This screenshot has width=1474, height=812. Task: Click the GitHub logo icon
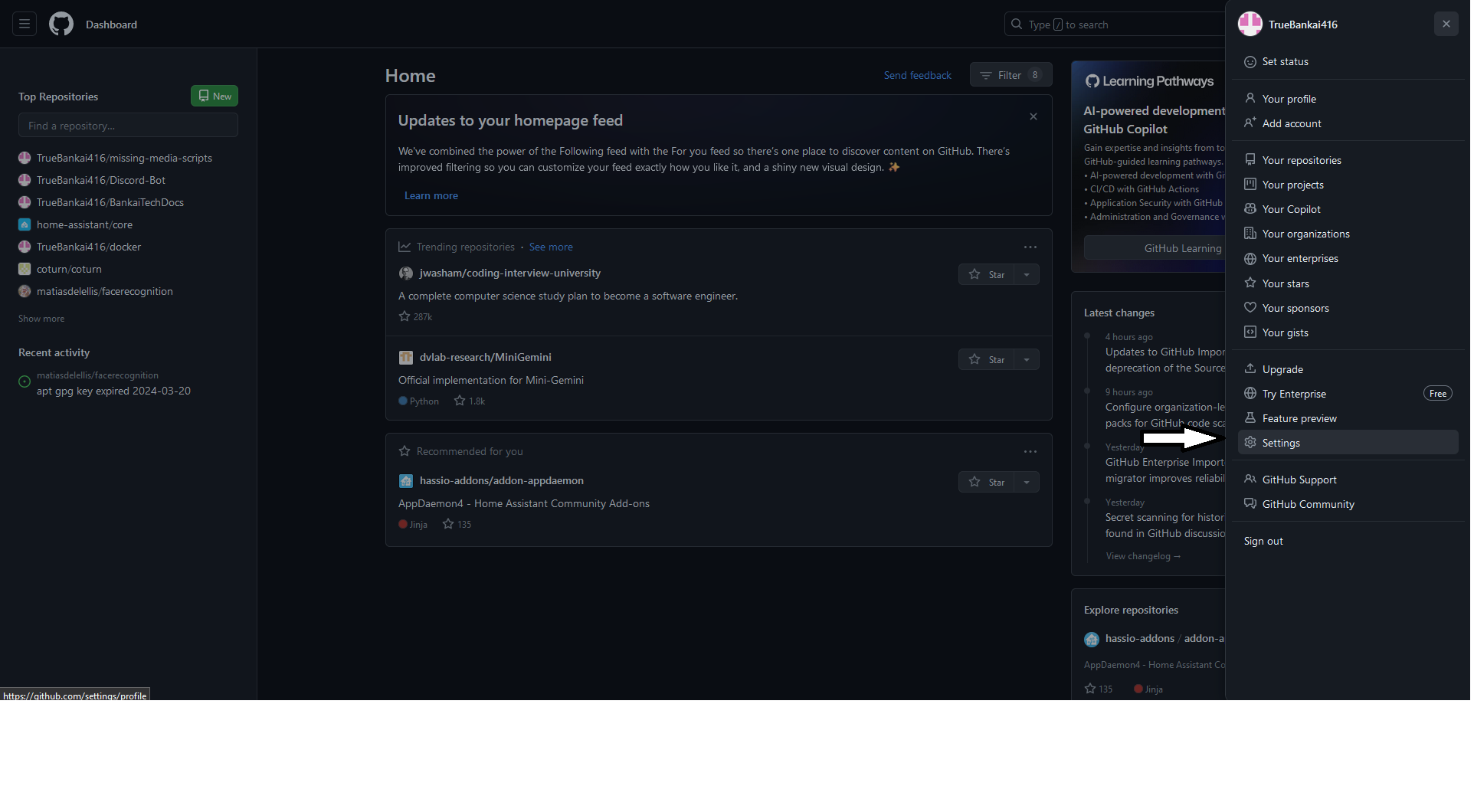pyautogui.click(x=61, y=25)
